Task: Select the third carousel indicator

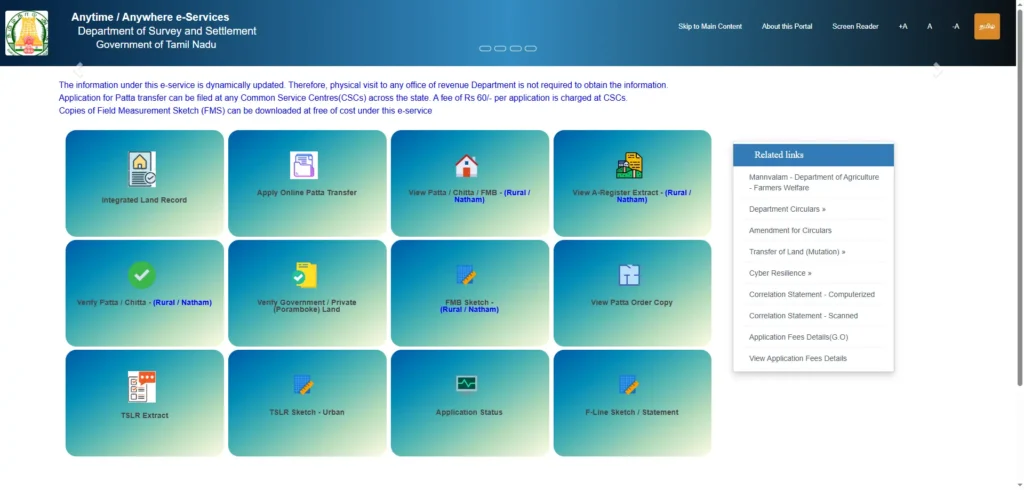Action: coord(515,48)
